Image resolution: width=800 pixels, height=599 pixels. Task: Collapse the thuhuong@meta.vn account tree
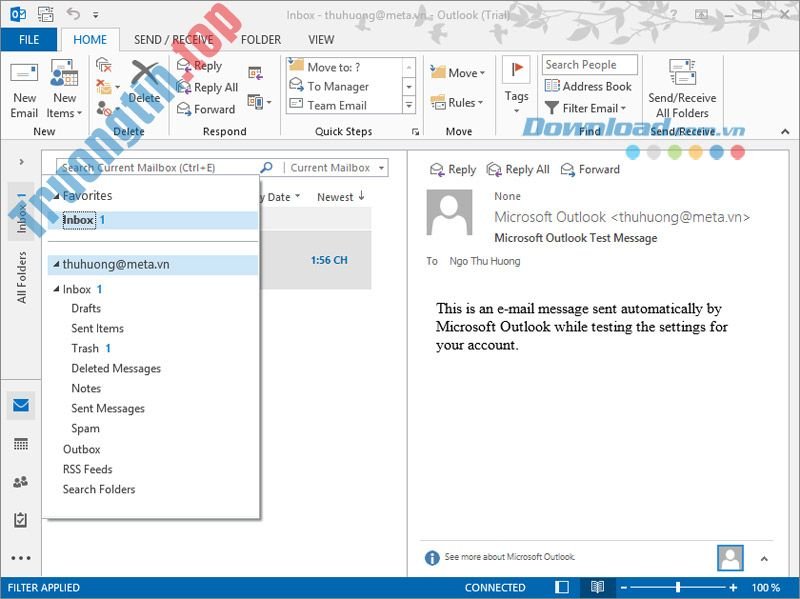coord(58,263)
